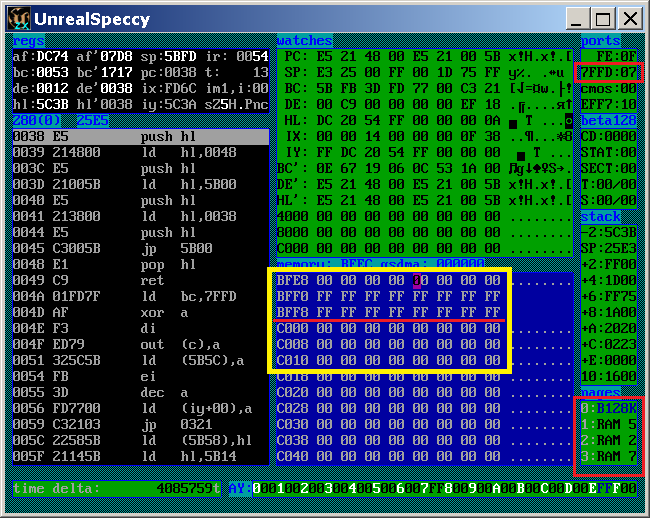650x518 pixels.
Task: Select disassembly line 0045 jp 5B00
Action: coord(141,249)
